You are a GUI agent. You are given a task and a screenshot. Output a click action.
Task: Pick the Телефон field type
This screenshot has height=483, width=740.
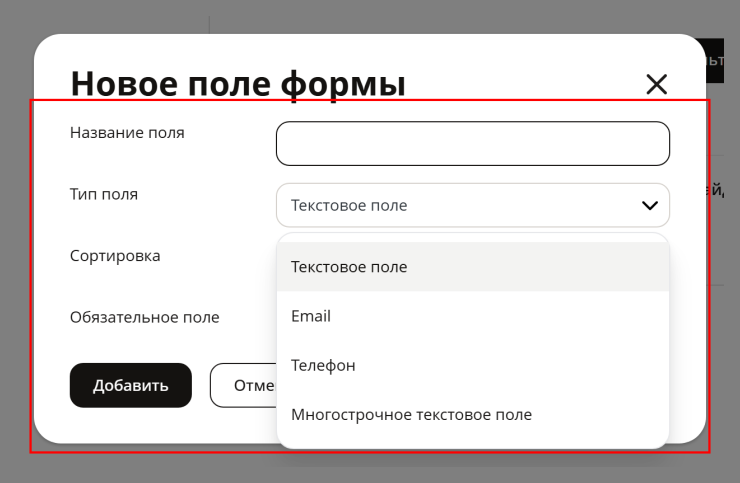pos(472,365)
